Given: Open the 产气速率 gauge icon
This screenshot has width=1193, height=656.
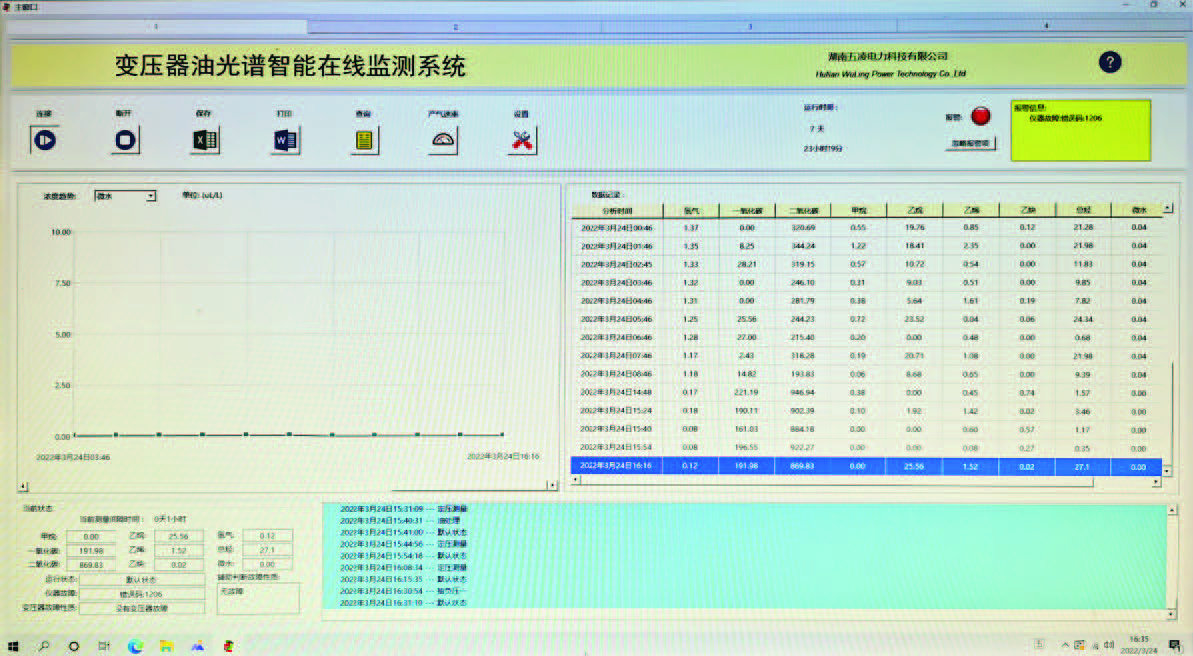Looking at the screenshot, I should [x=443, y=140].
